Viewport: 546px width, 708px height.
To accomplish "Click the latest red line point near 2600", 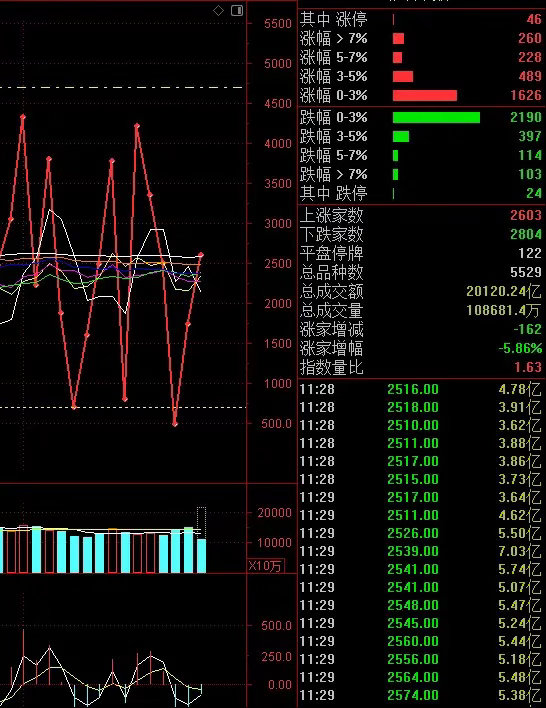I will pyautogui.click(x=201, y=255).
